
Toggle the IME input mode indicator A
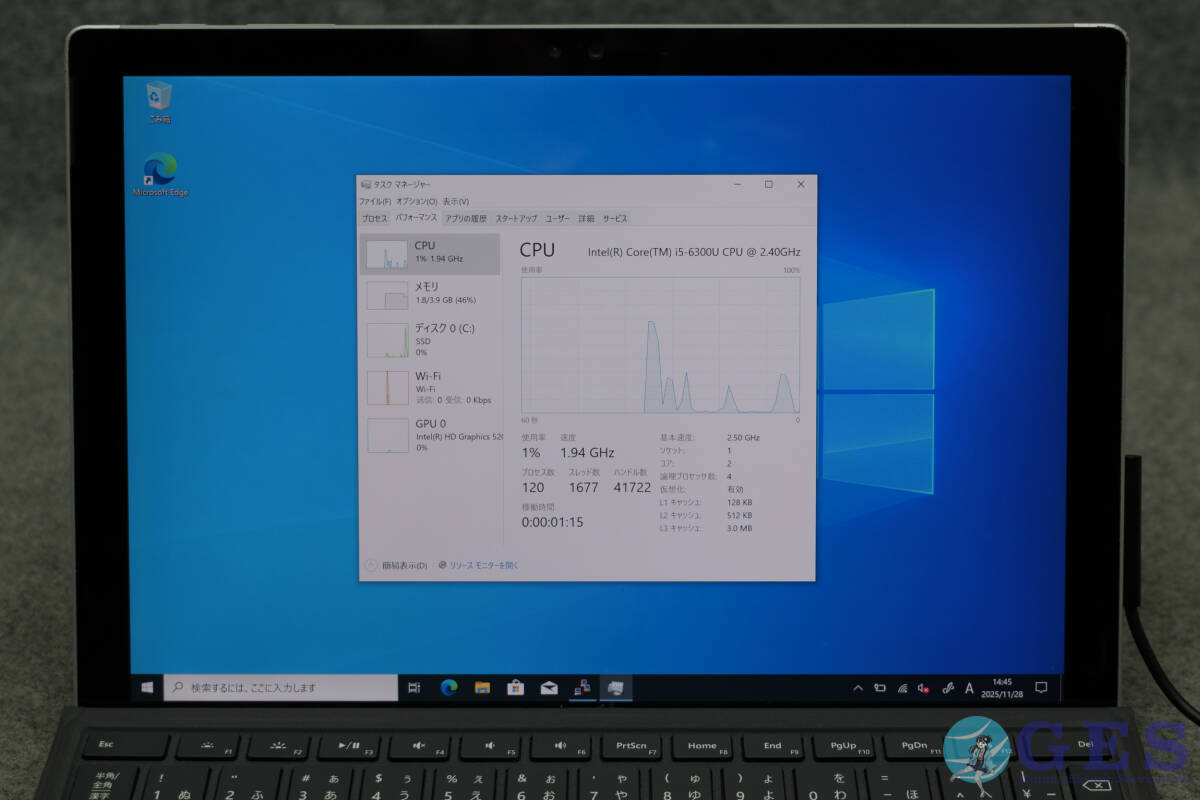pyautogui.click(x=969, y=688)
